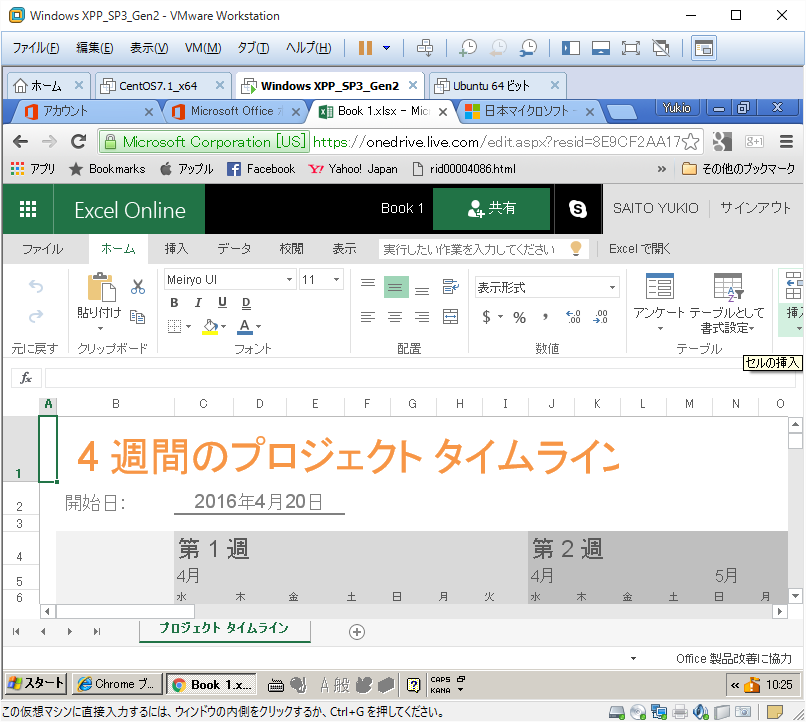Open the データ ribbon tab
This screenshot has height=722, width=806.
coord(234,249)
